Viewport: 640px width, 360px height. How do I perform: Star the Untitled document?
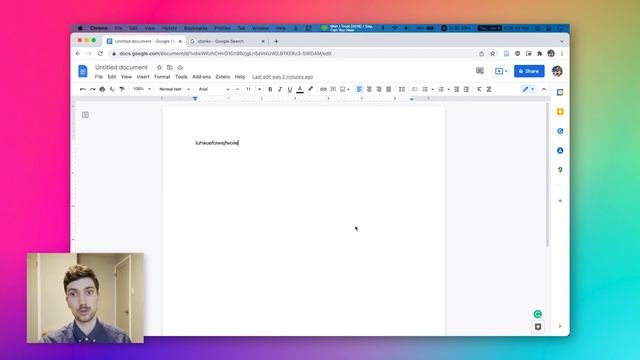pos(160,67)
